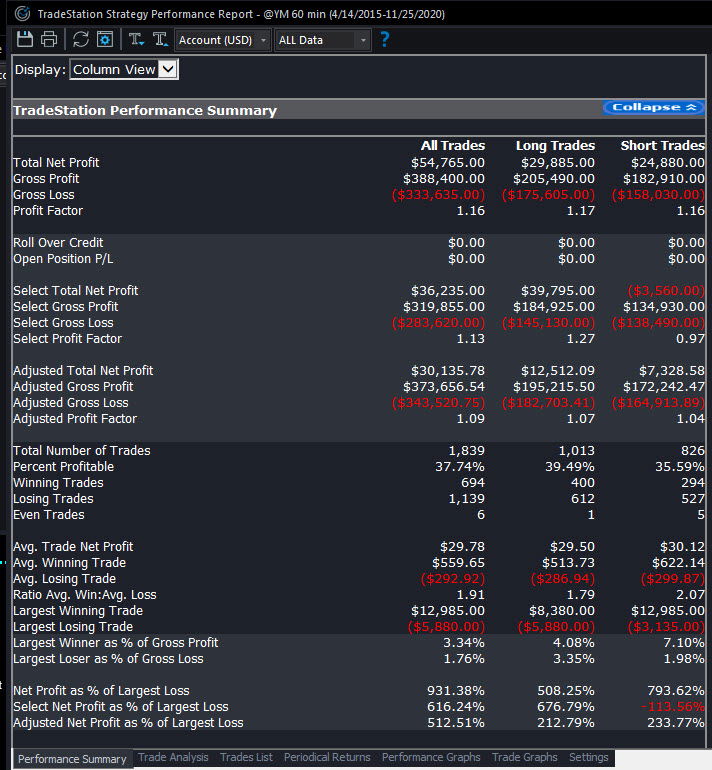The image size is (712, 770).
Task: Click the Select Gross Profit row label
Action: tap(66, 307)
